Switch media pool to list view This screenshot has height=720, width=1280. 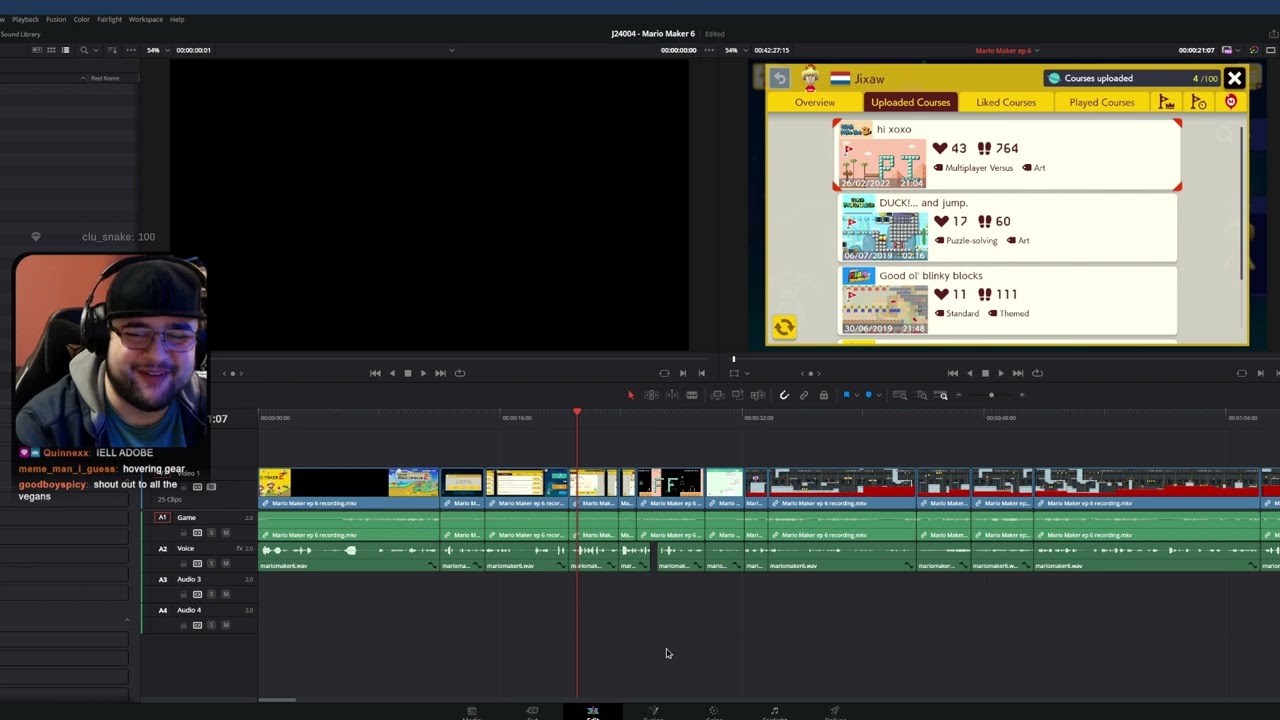(66, 50)
